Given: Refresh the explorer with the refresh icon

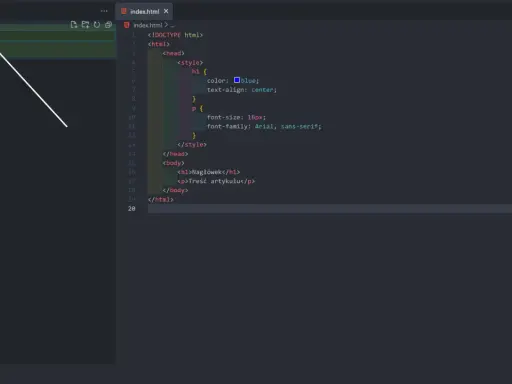Looking at the screenshot, I should [x=97, y=25].
